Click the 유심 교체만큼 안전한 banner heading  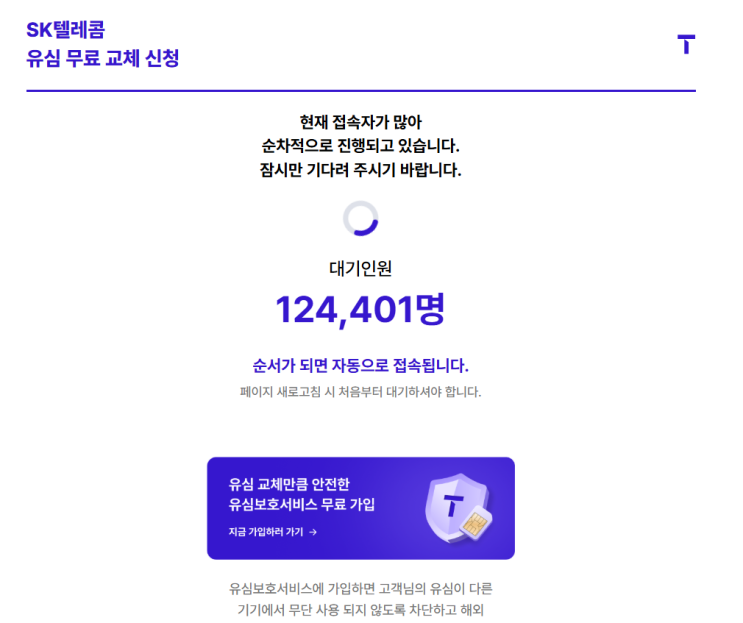click(289, 484)
